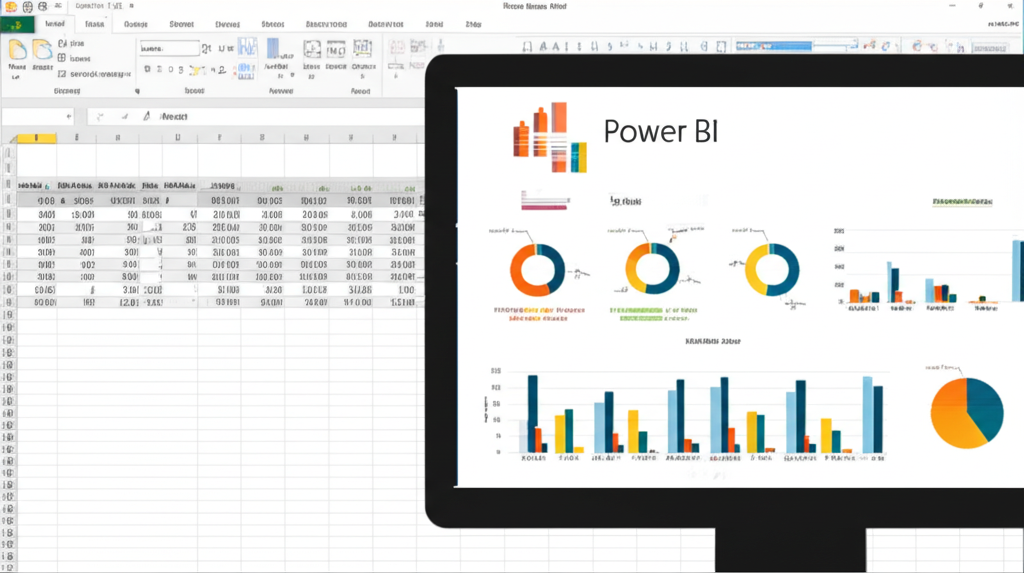Click the third large cell-group icon with green bars
The image size is (1024, 573).
pyautogui.click(x=362, y=50)
